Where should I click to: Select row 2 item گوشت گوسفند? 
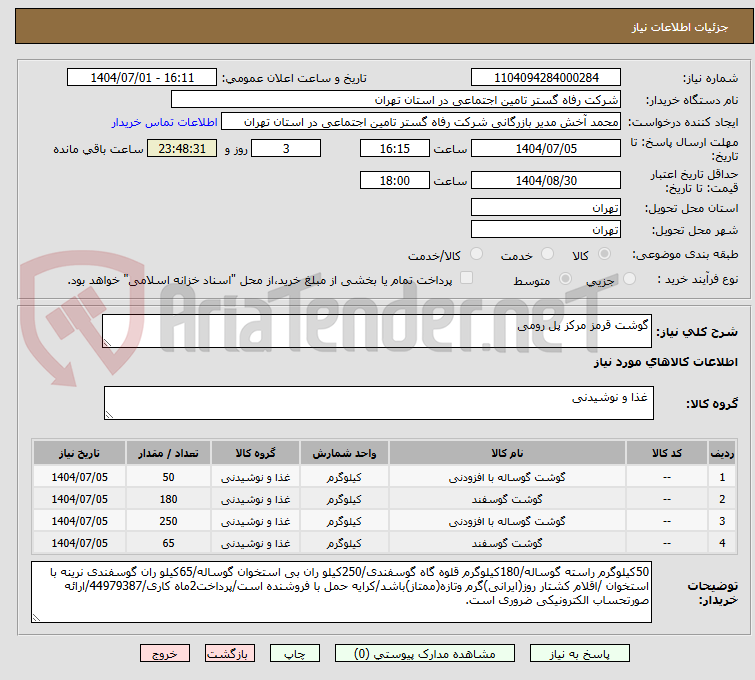click(x=507, y=499)
